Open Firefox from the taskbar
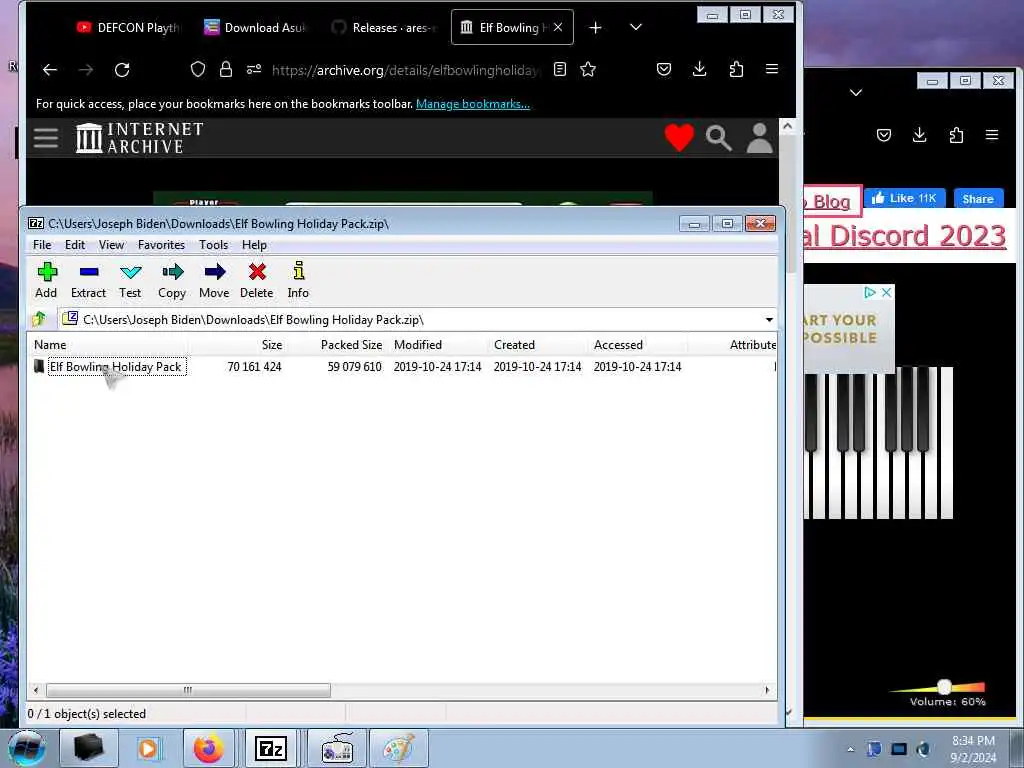Screen dimensions: 1024x768 (208, 748)
